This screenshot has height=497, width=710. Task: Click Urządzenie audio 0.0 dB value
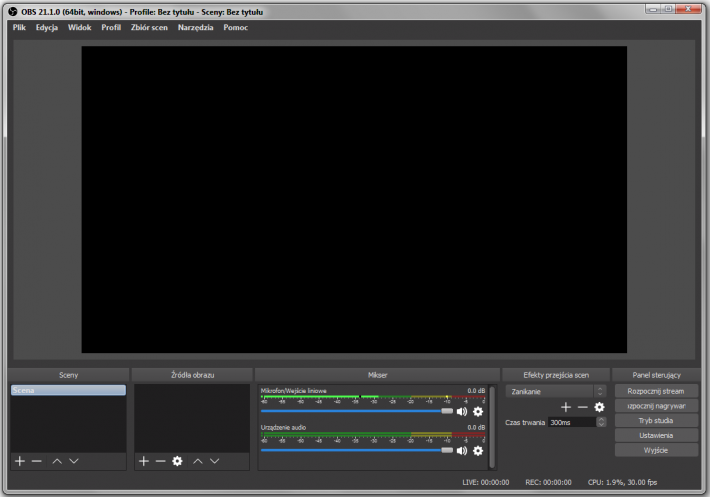click(476, 427)
